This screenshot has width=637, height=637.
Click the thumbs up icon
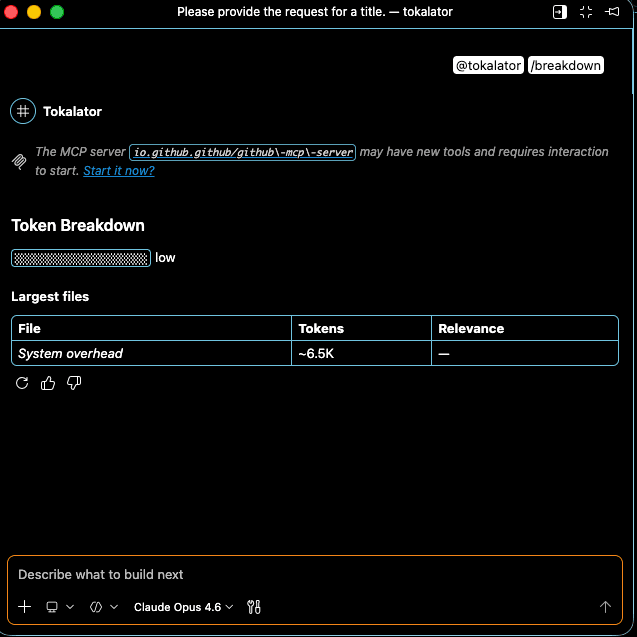pos(48,383)
